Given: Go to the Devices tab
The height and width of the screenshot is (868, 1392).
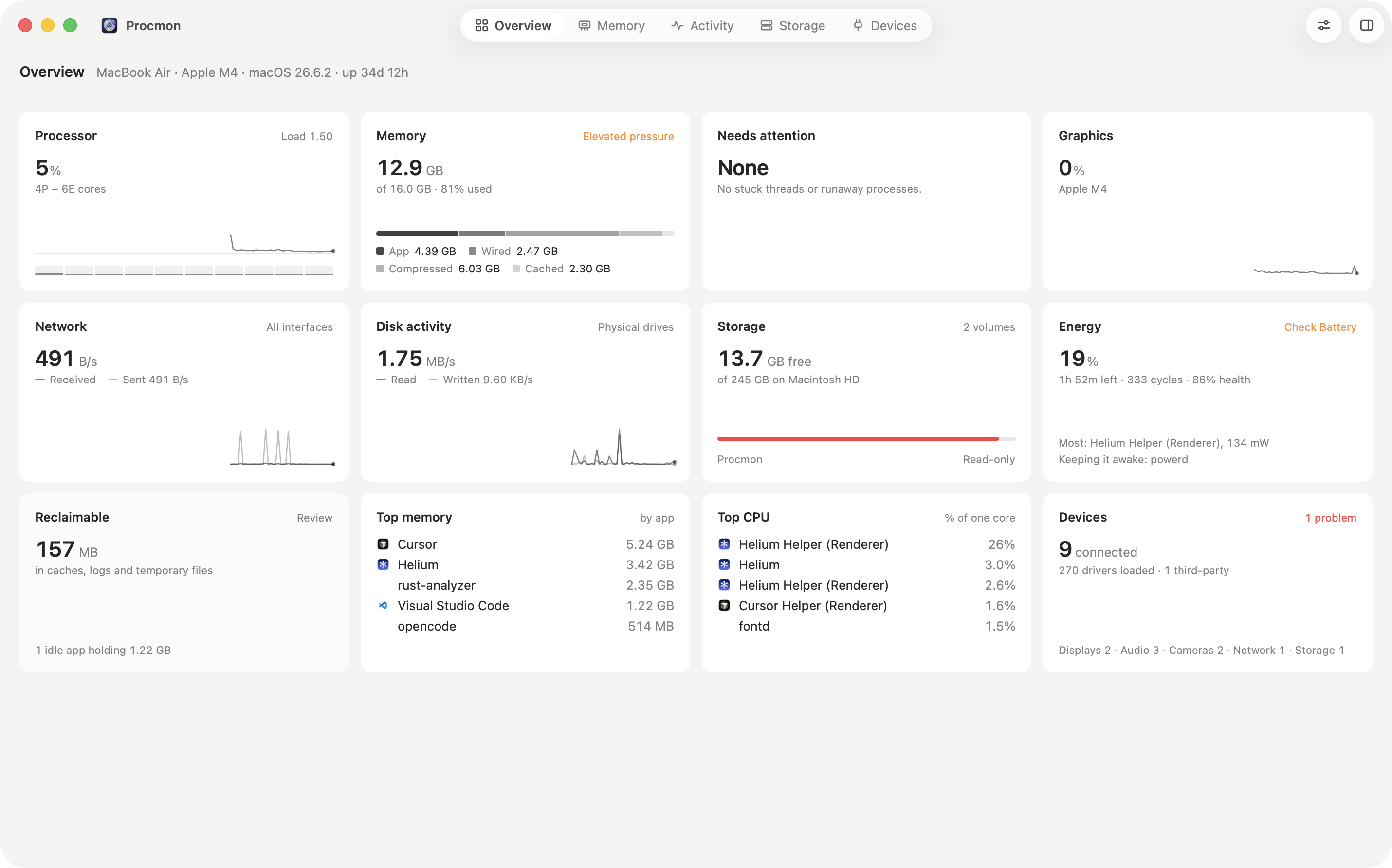Looking at the screenshot, I should (884, 25).
